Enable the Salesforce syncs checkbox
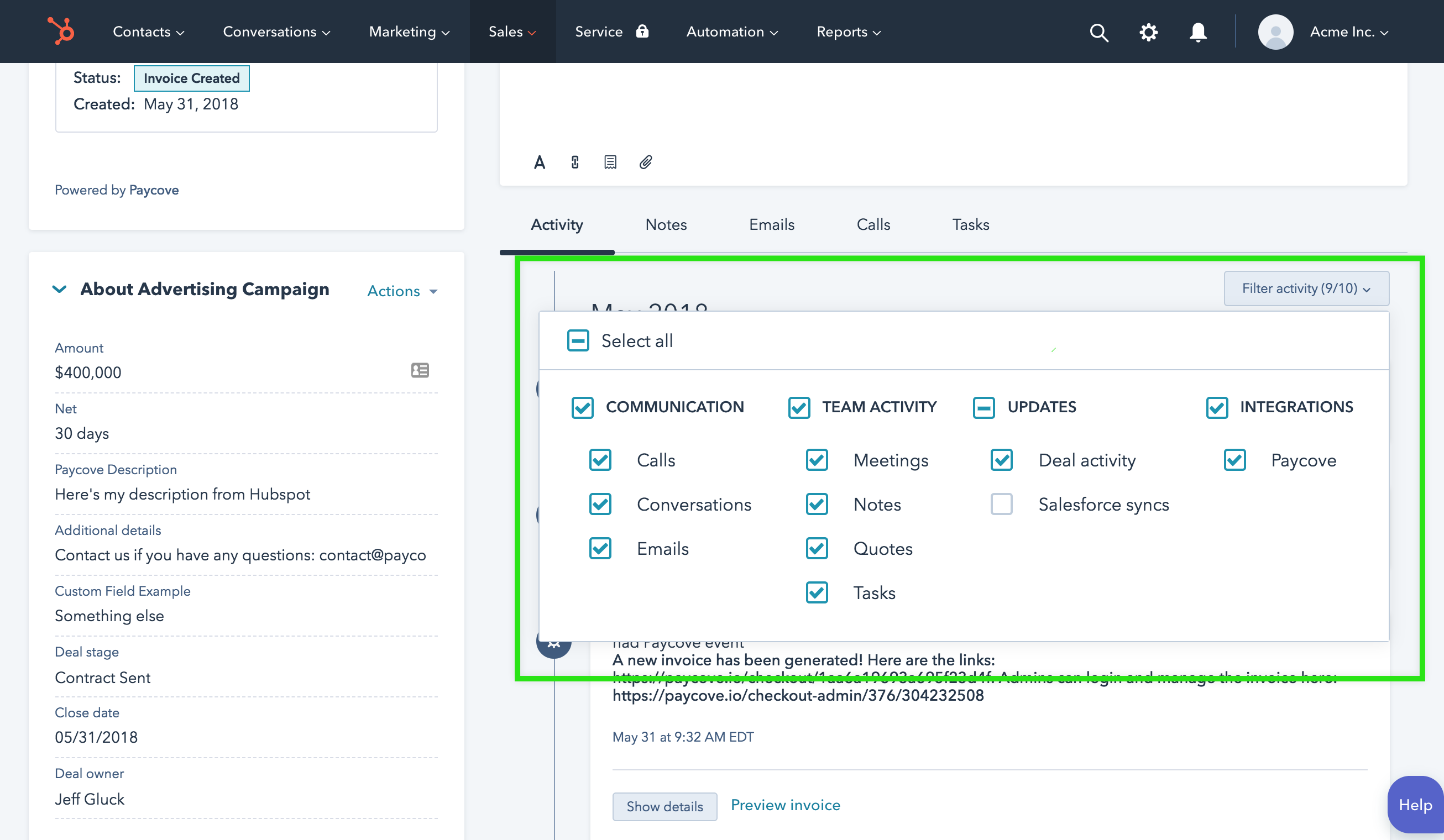This screenshot has height=840, width=1444. coord(1002,504)
